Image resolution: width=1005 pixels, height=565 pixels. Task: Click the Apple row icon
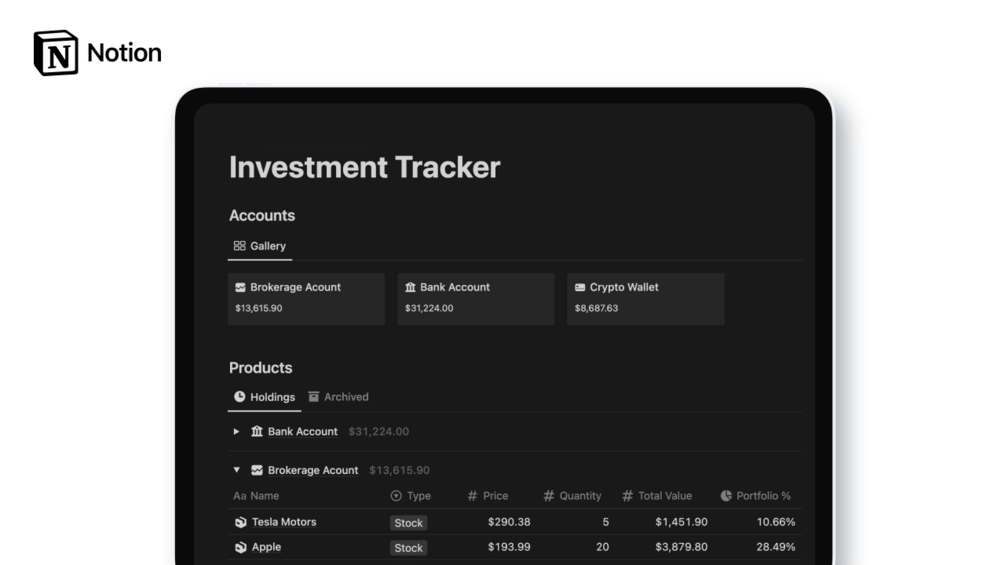pos(240,547)
